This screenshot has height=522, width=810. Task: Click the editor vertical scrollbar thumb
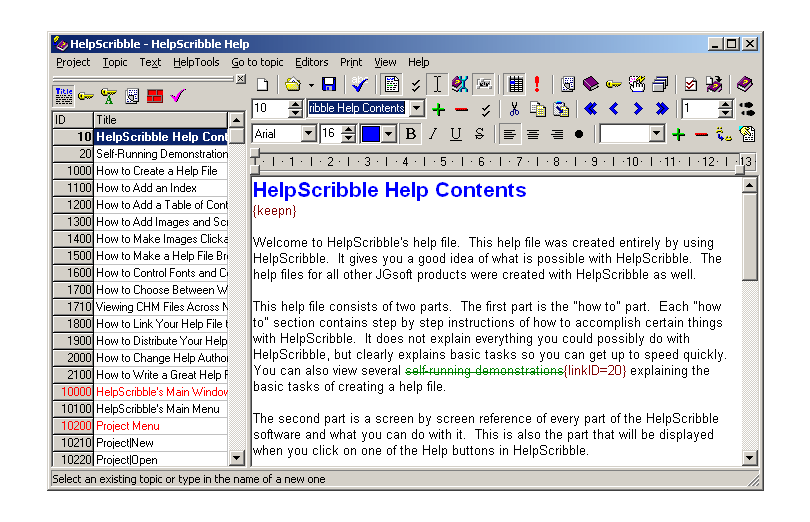tap(749, 237)
